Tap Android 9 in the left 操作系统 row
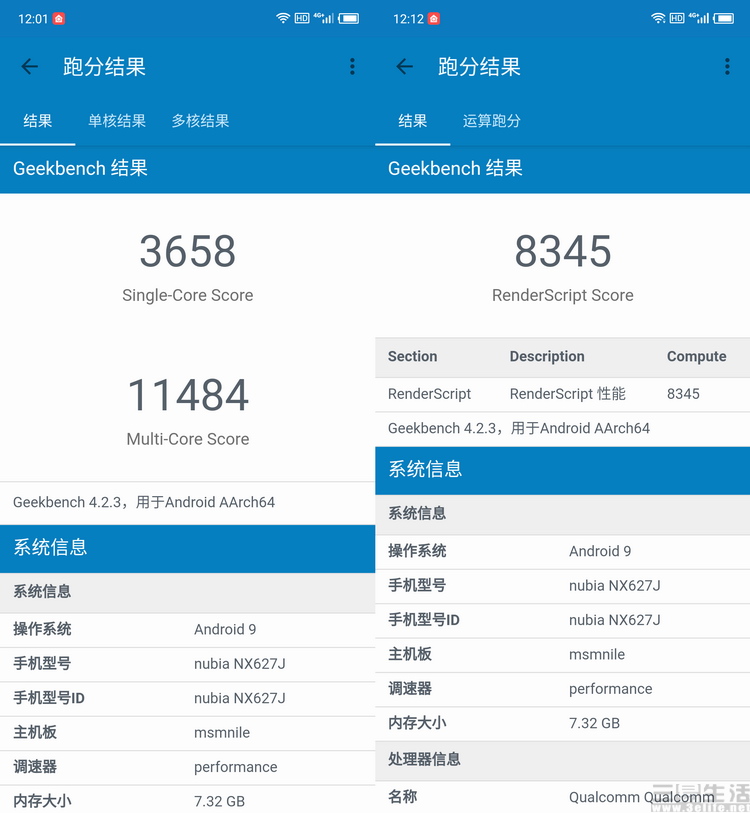This screenshot has width=750, height=813. click(225, 629)
